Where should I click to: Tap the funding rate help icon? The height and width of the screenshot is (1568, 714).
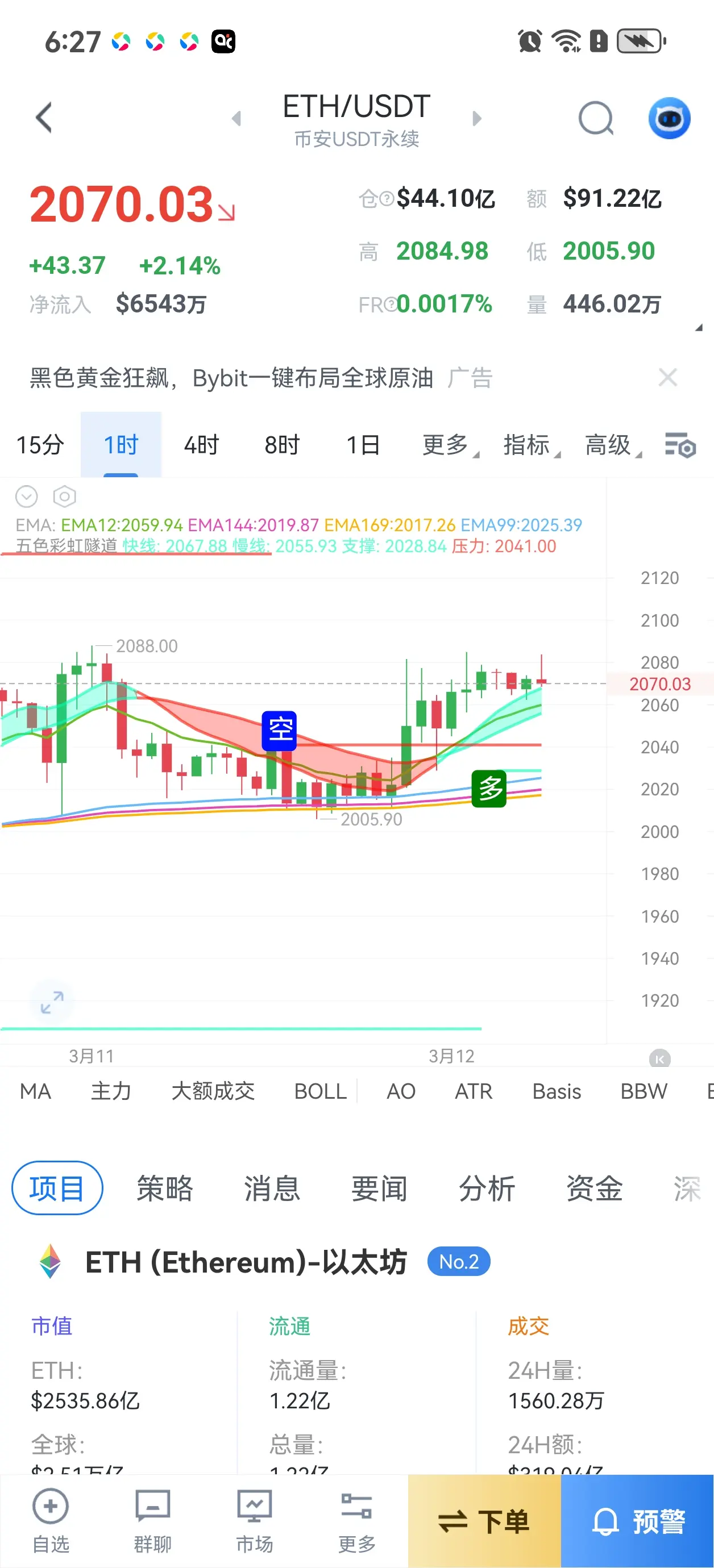coord(390,305)
